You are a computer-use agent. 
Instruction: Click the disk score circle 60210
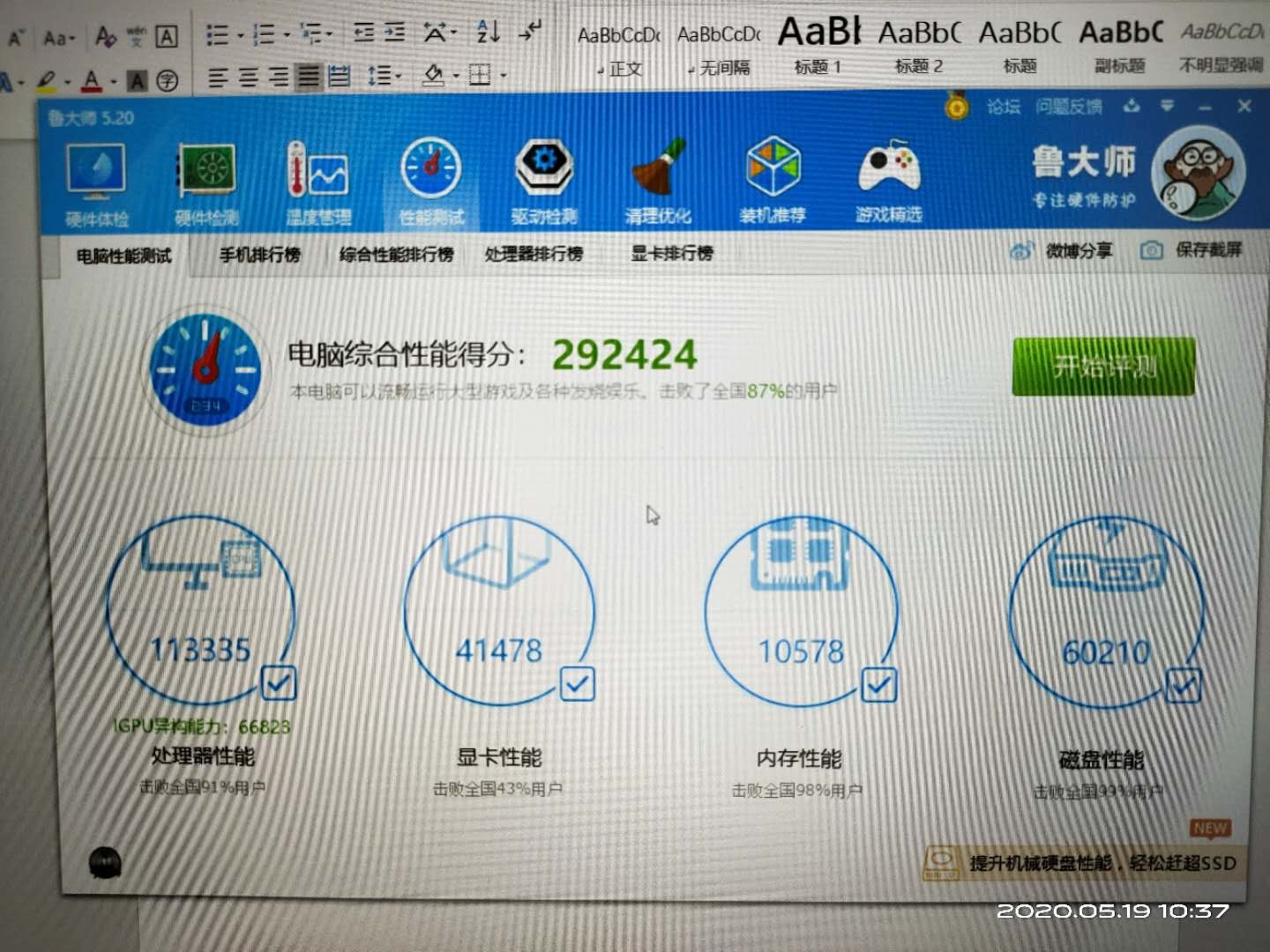point(1105,614)
